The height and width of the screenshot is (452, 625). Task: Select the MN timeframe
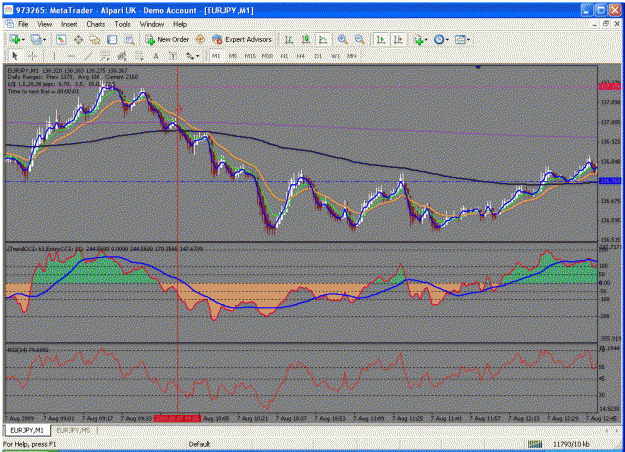pyautogui.click(x=352, y=56)
